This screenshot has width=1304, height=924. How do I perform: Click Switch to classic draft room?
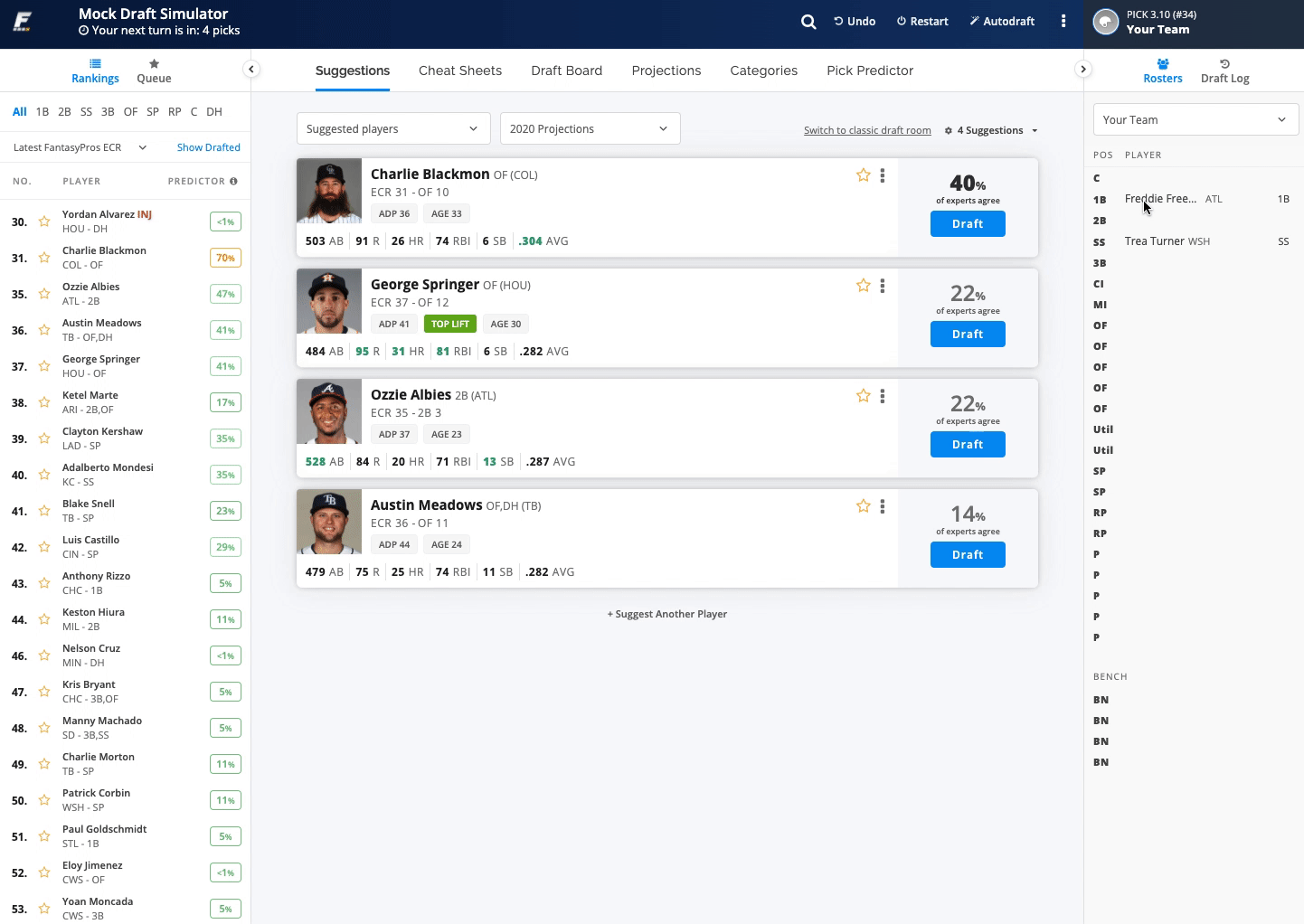[867, 130]
